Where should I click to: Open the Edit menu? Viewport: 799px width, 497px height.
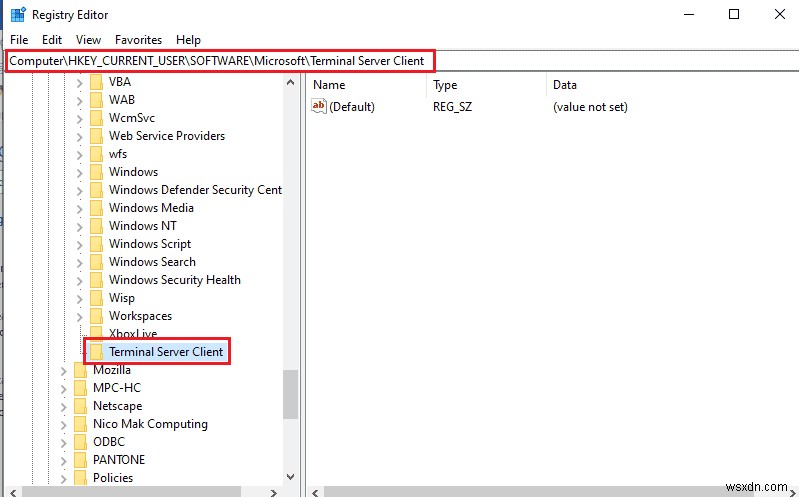click(x=52, y=40)
